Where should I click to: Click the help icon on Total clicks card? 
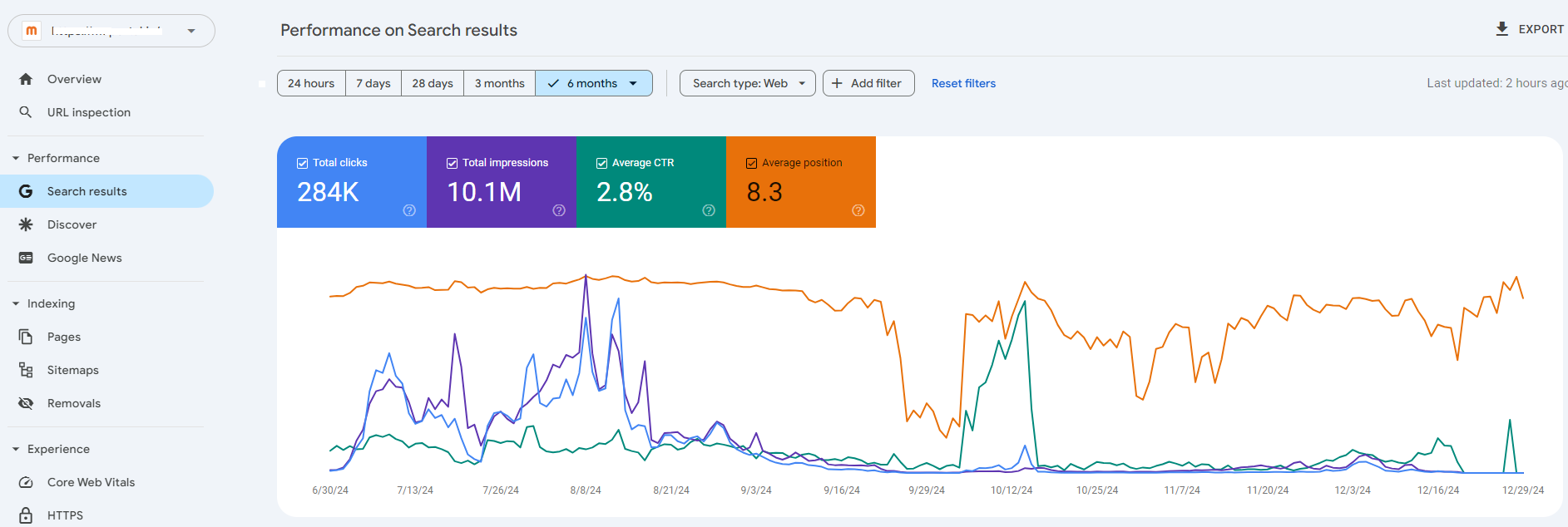click(409, 210)
